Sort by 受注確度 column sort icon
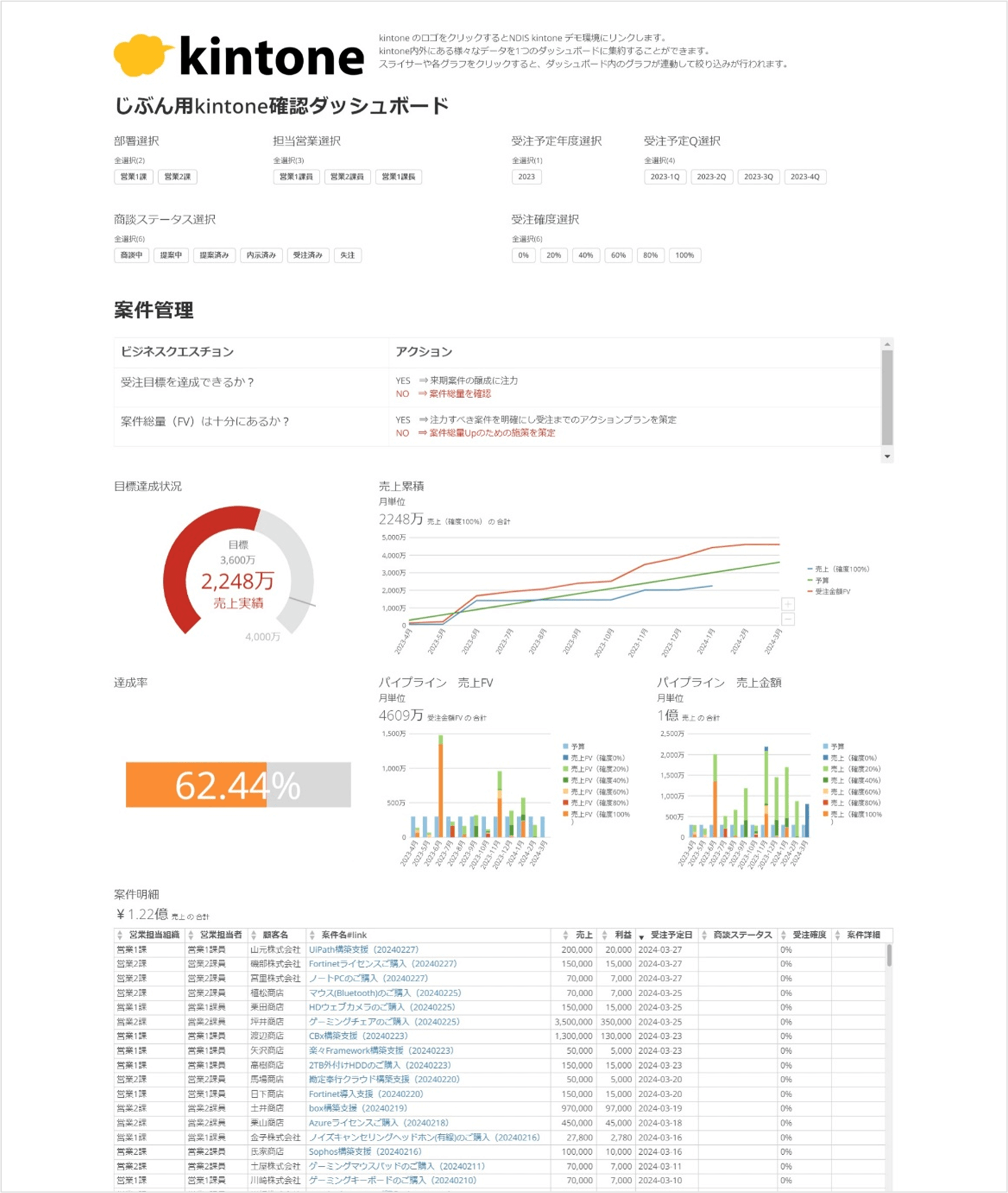1008x1193 pixels. point(784,936)
